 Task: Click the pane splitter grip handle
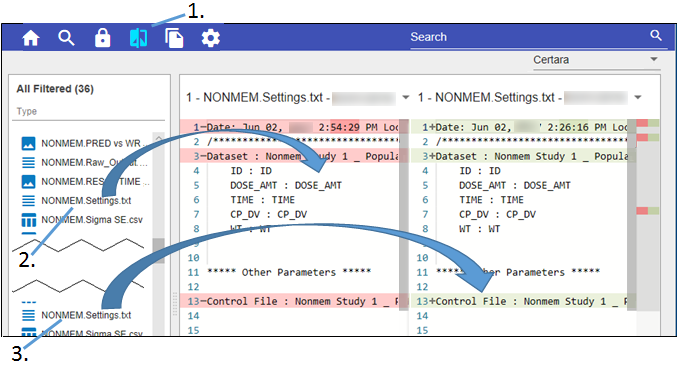(175, 304)
